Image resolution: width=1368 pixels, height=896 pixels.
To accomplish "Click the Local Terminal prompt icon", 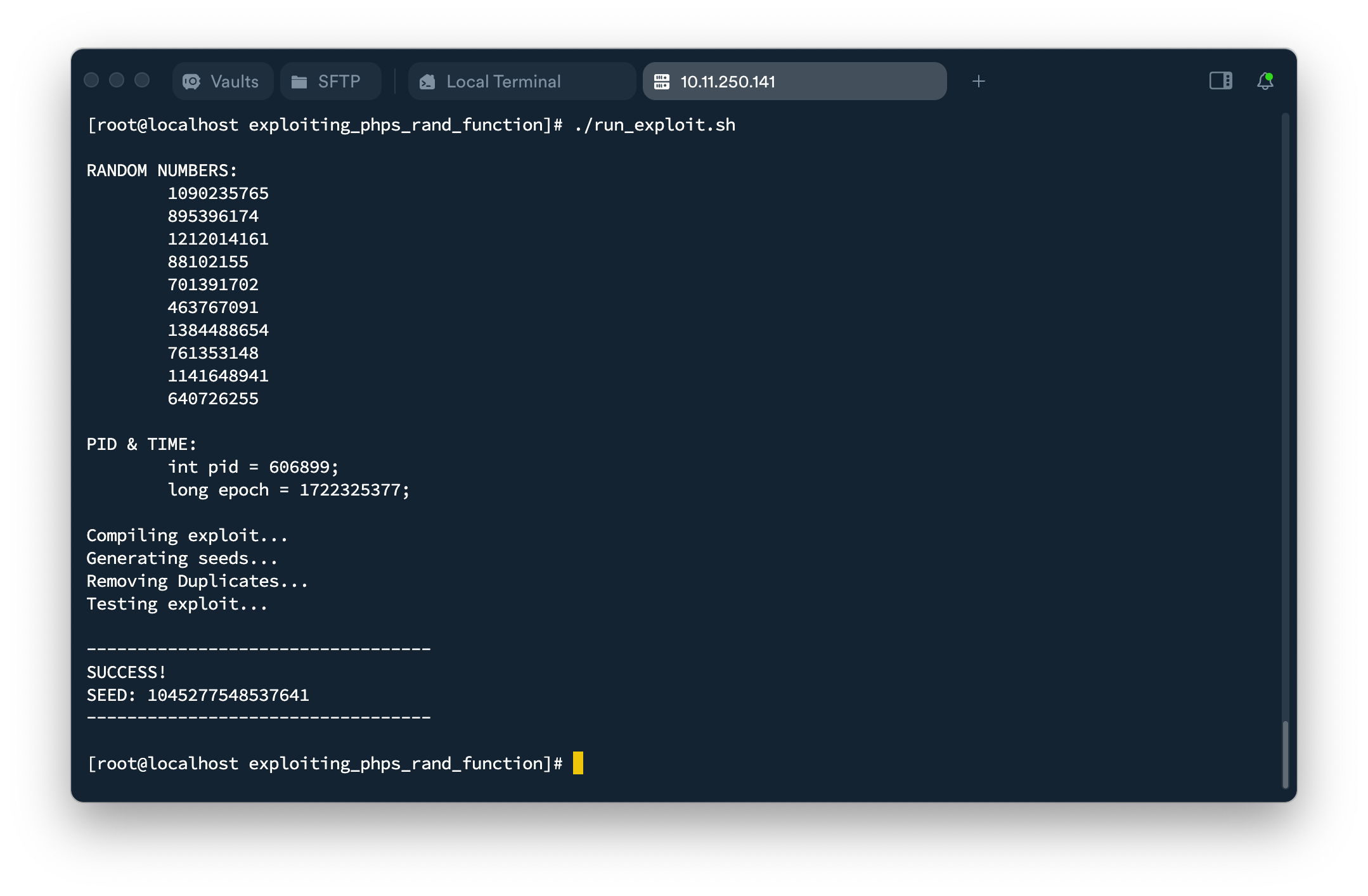I will pos(427,82).
